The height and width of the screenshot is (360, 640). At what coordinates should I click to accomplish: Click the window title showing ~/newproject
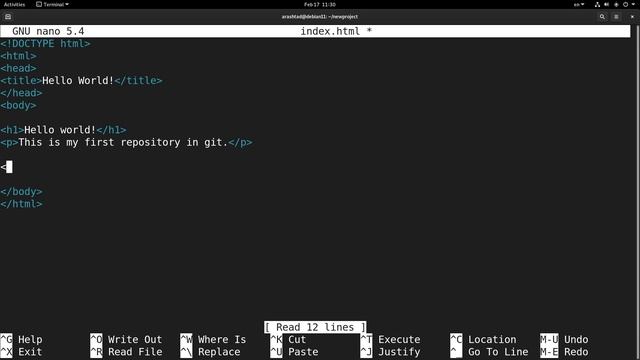coord(320,17)
